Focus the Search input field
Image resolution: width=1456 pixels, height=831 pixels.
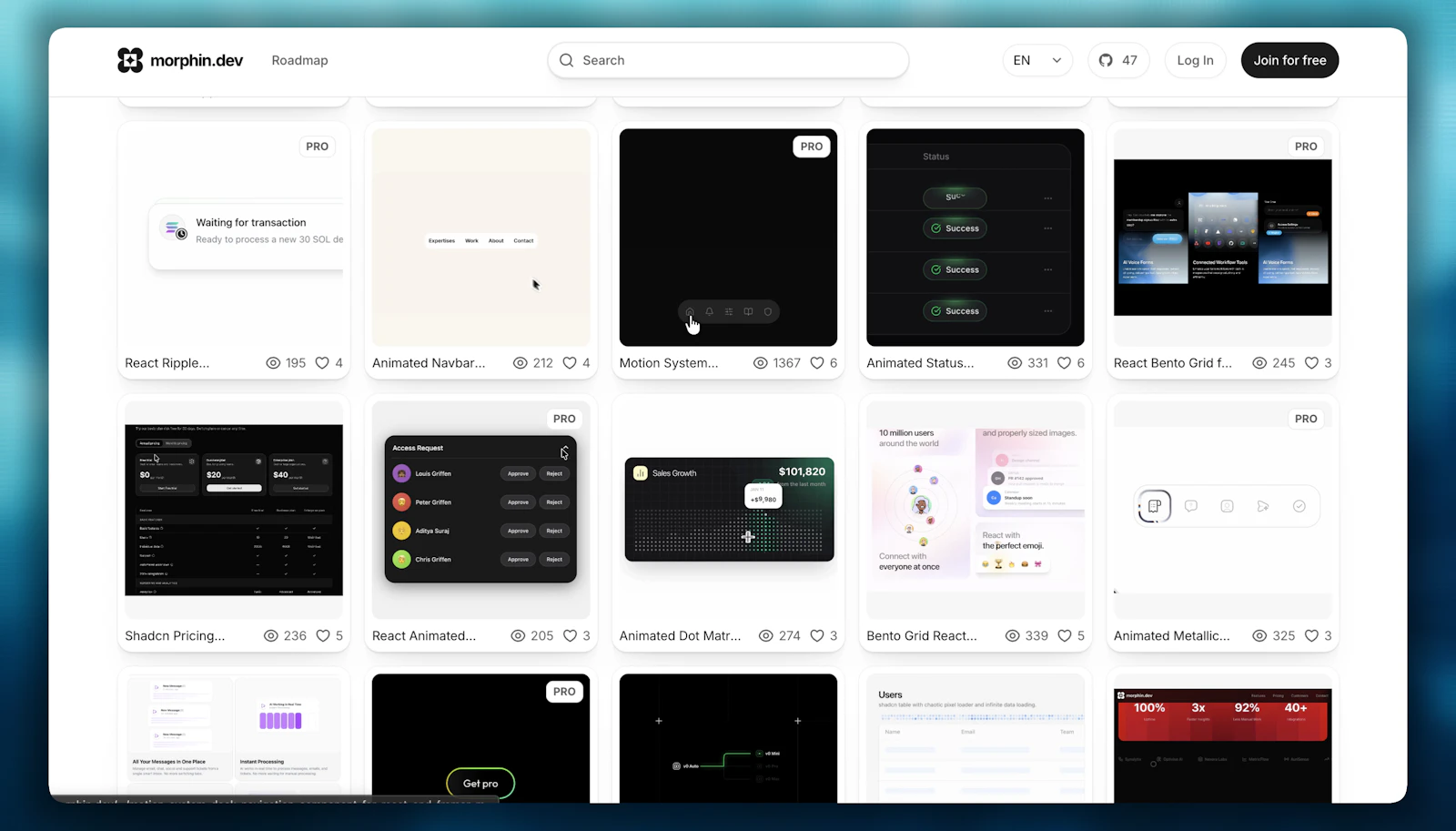tap(728, 60)
